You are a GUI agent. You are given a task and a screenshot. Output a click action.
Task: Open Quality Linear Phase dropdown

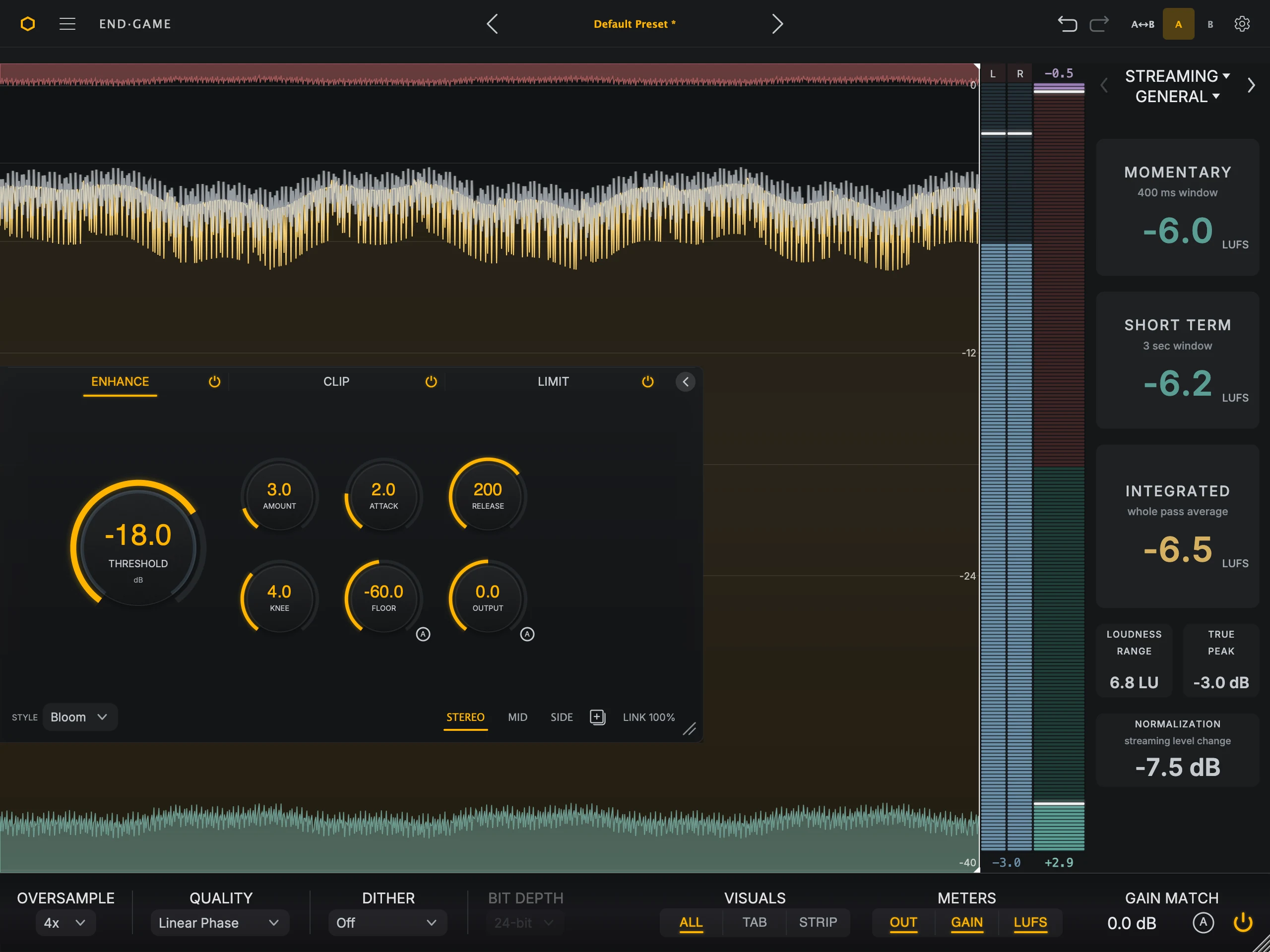click(x=220, y=923)
